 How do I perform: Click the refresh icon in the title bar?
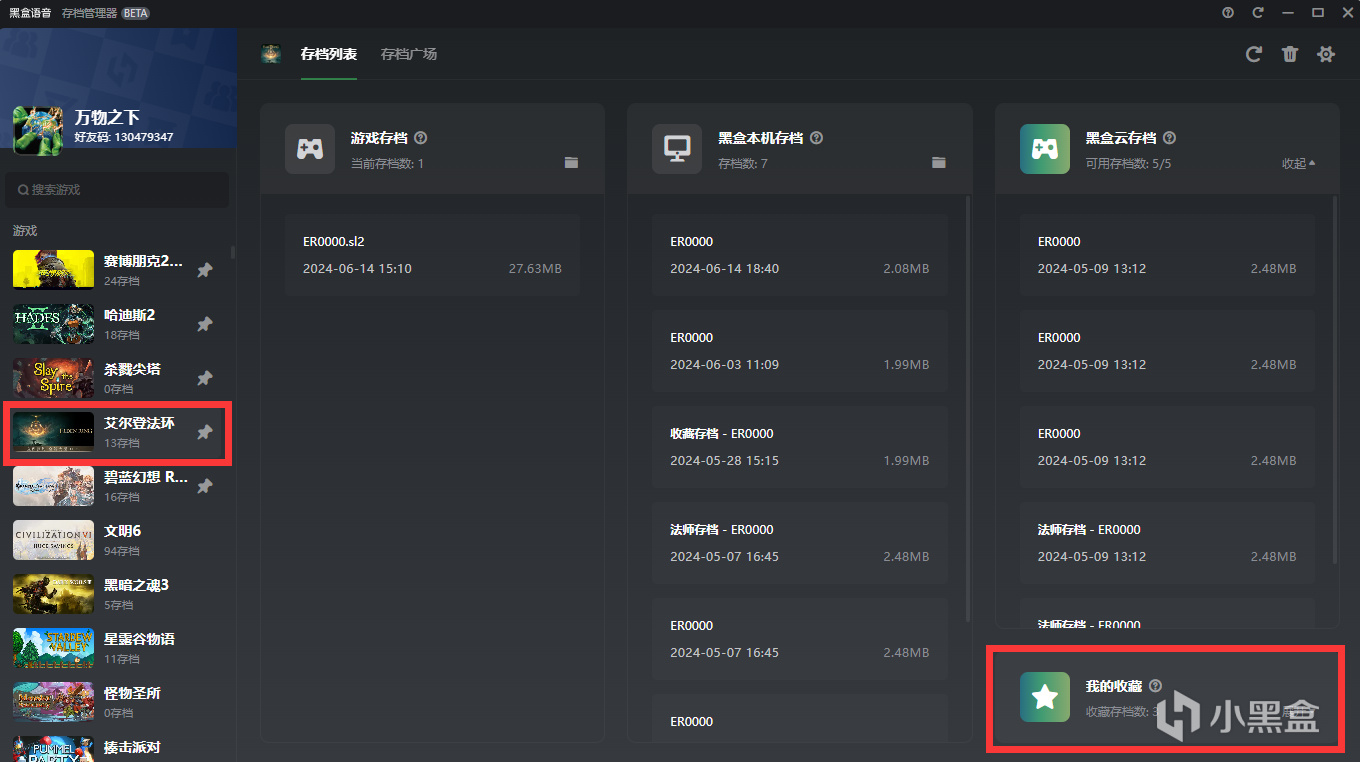(x=1258, y=13)
